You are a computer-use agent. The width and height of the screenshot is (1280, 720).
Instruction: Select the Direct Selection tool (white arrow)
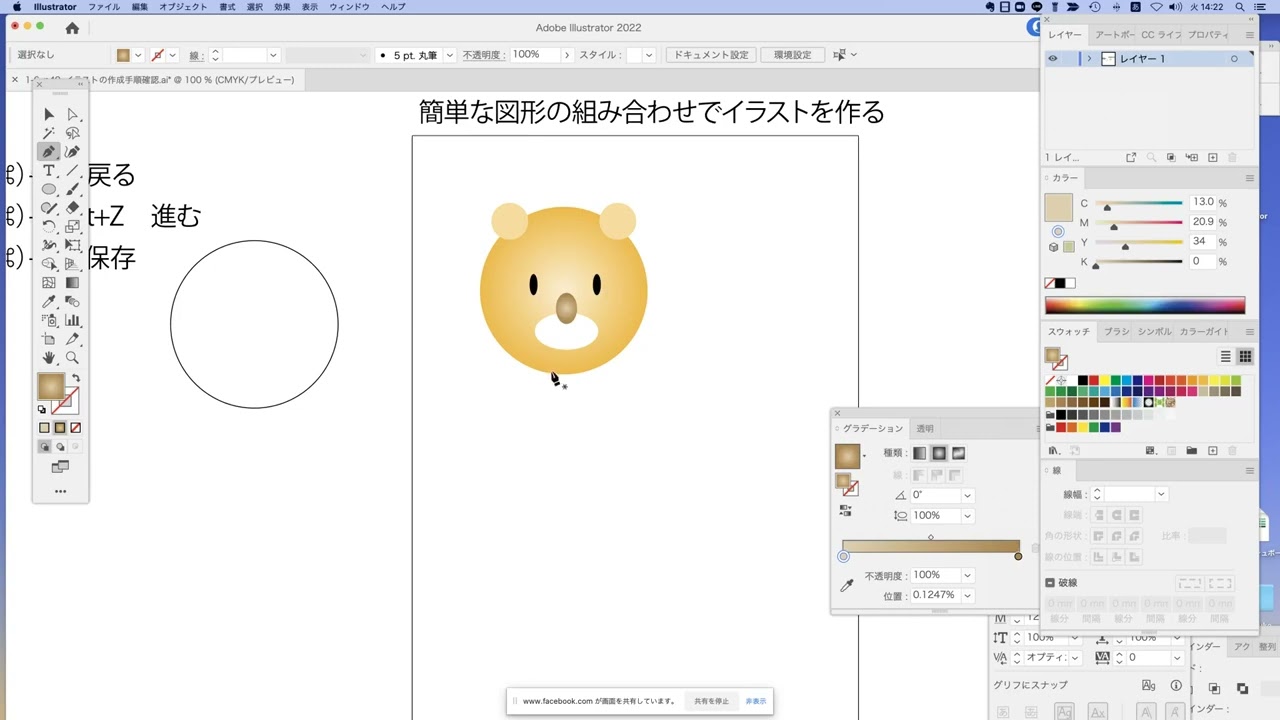[72, 114]
